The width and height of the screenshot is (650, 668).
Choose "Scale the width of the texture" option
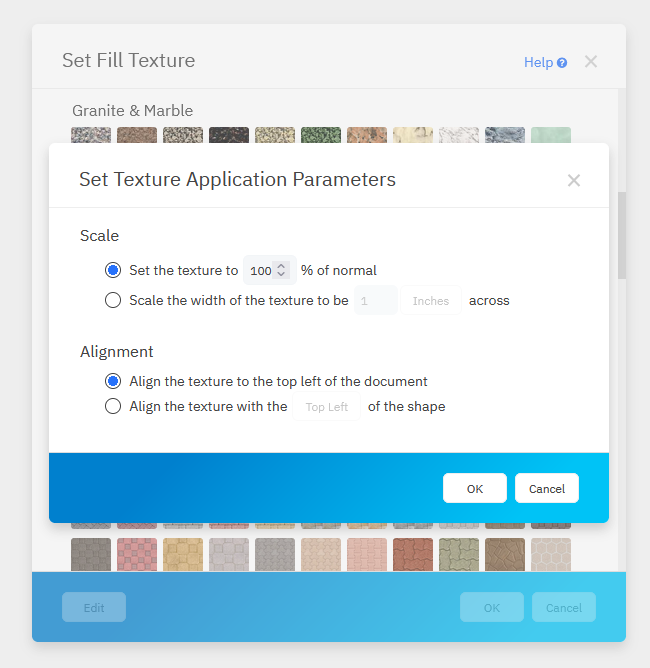[x=113, y=300]
